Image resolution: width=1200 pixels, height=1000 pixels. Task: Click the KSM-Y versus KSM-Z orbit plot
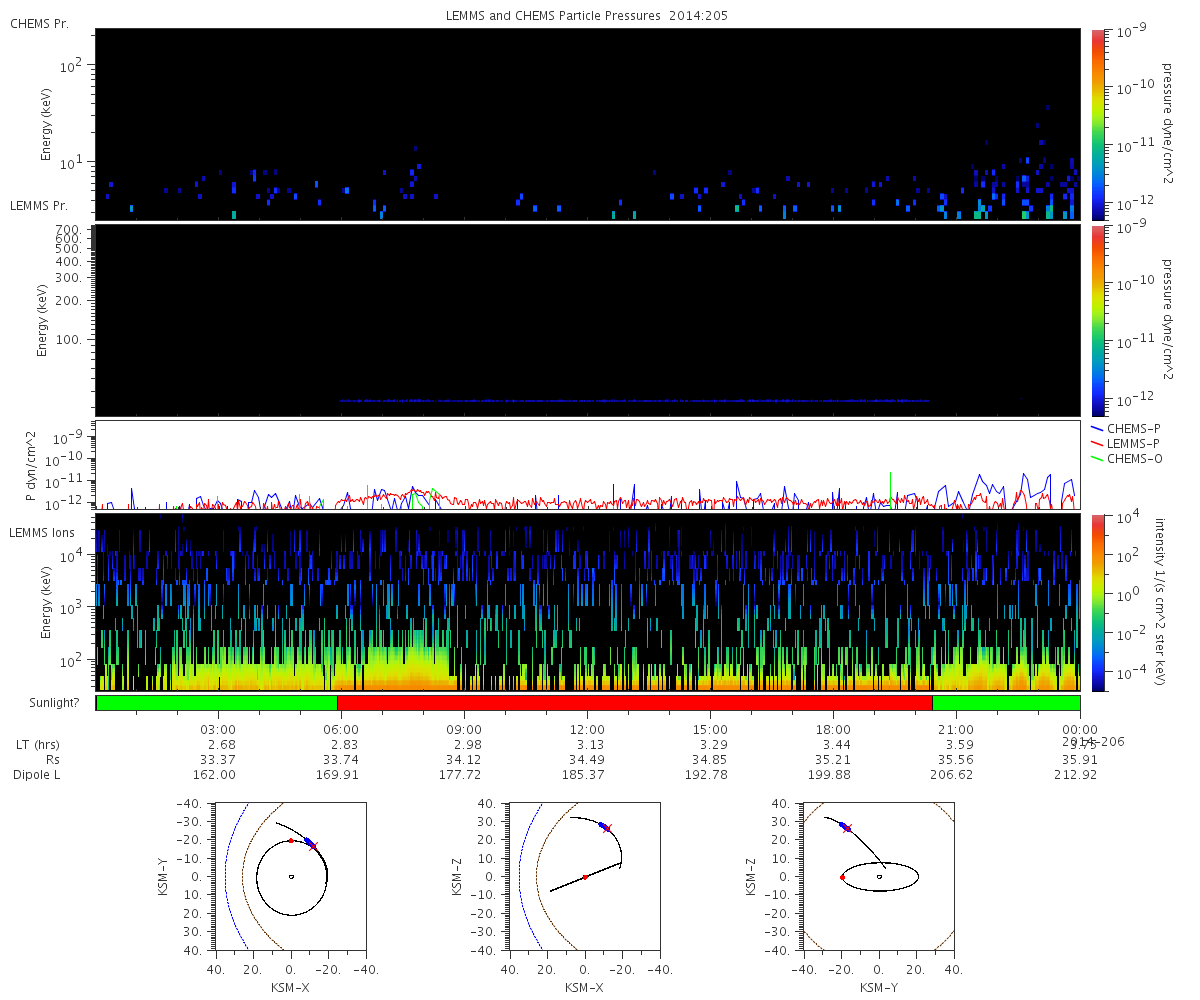coord(879,876)
